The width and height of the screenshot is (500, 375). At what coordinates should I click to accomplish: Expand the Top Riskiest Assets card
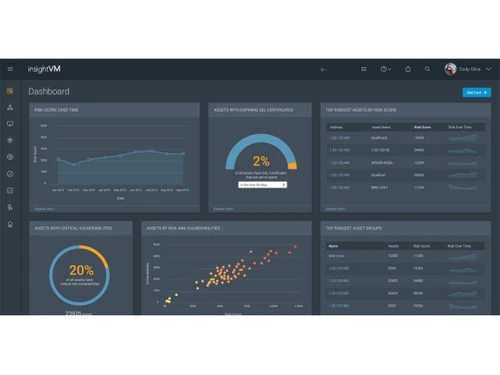point(336,209)
